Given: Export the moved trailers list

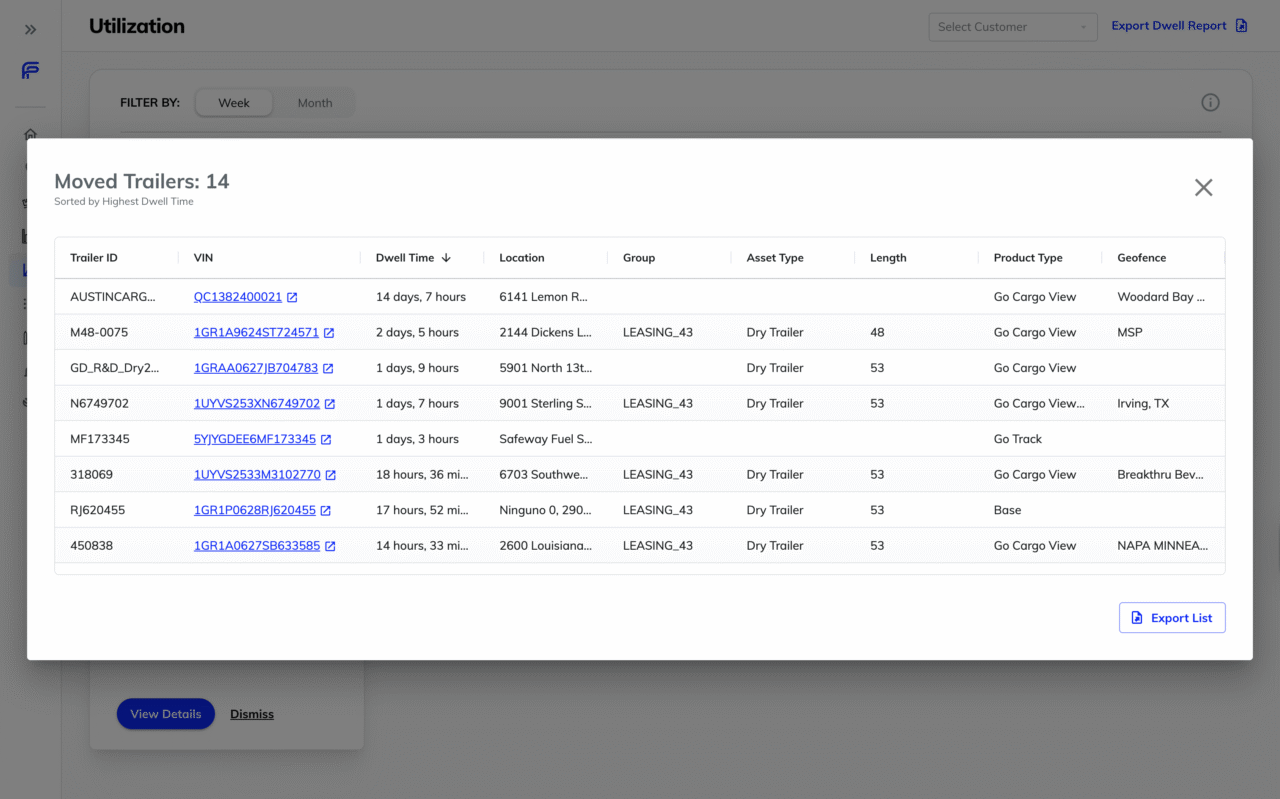Looking at the screenshot, I should point(1171,618).
